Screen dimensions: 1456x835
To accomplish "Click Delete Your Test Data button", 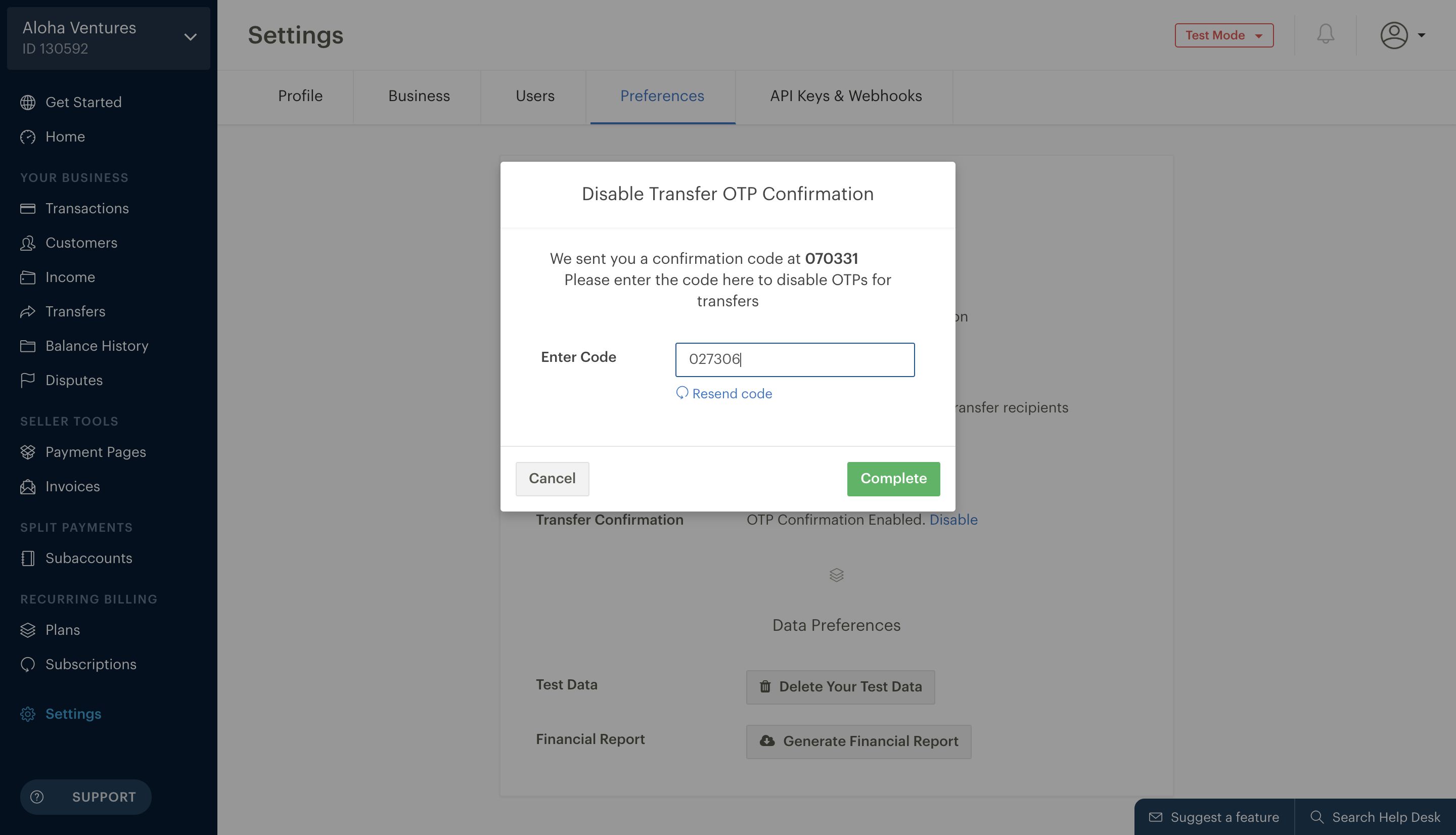I will [840, 686].
